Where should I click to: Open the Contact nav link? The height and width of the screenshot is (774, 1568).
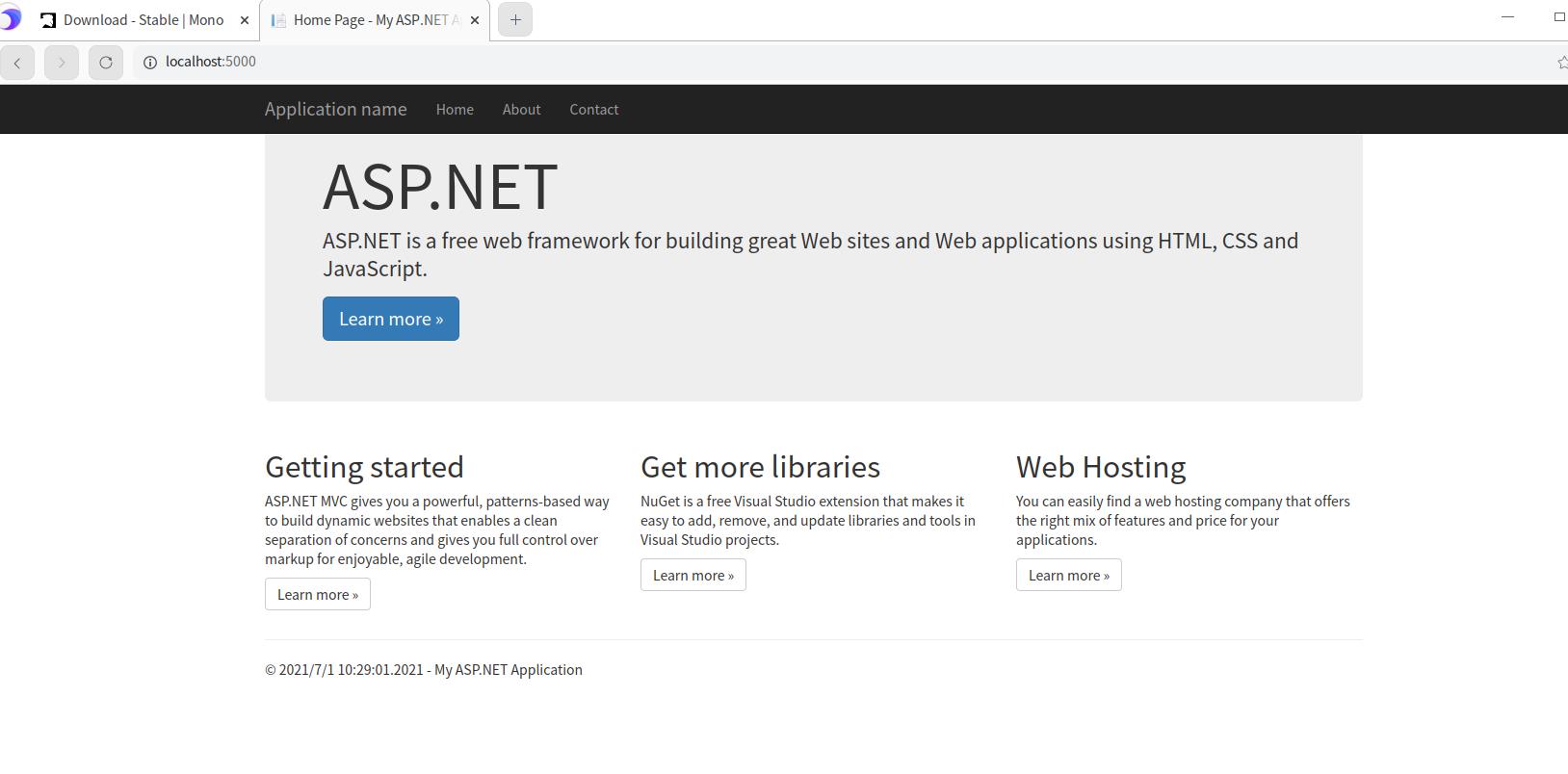coord(594,110)
